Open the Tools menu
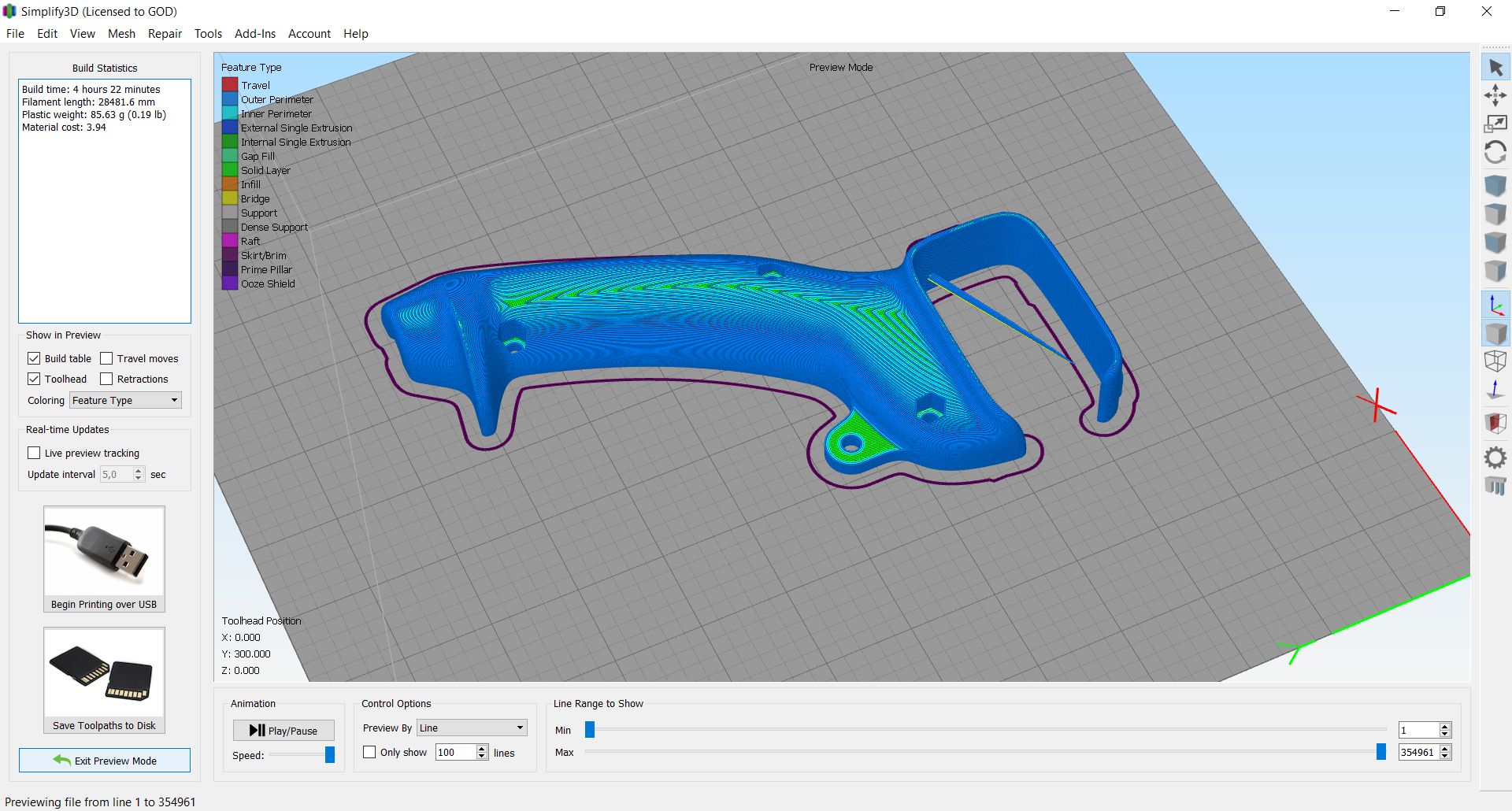The width and height of the screenshot is (1512, 811). point(208,34)
